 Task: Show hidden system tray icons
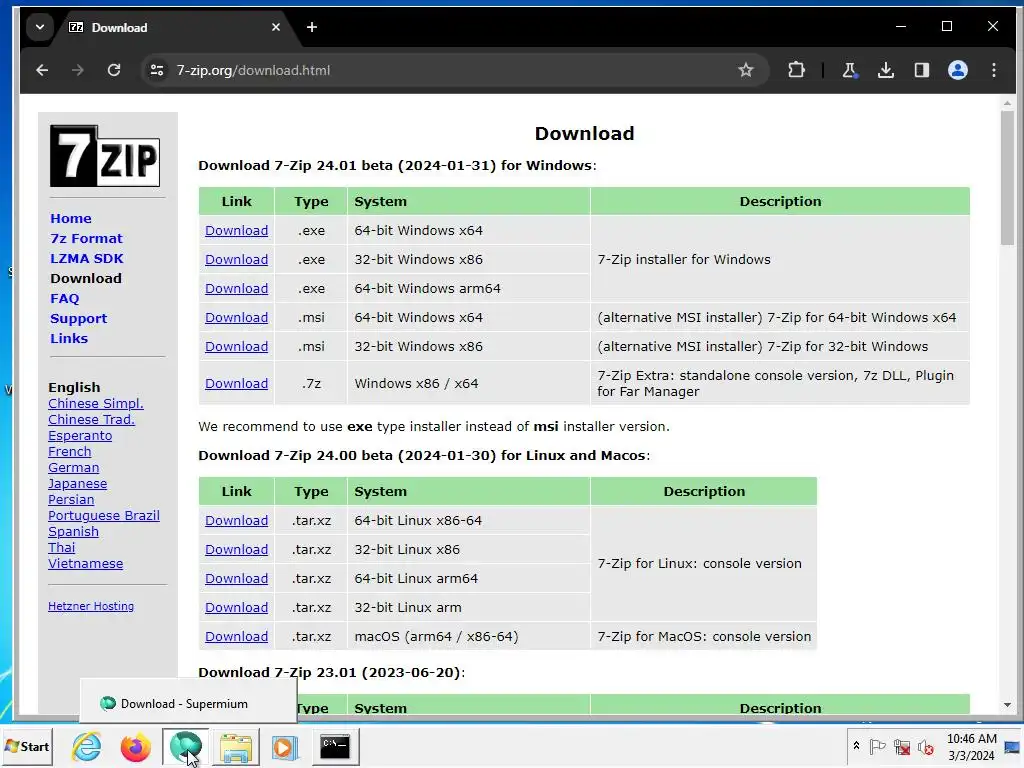pyautogui.click(x=856, y=746)
